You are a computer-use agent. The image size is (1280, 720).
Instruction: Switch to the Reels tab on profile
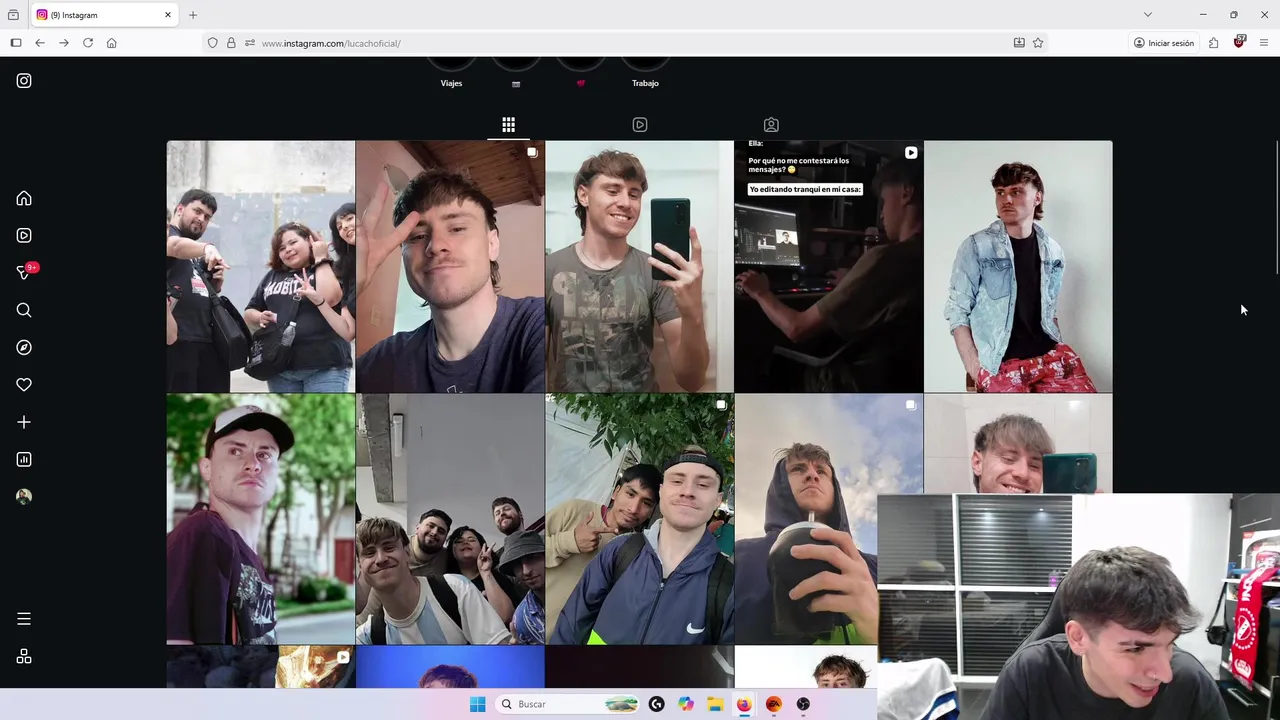[640, 125]
